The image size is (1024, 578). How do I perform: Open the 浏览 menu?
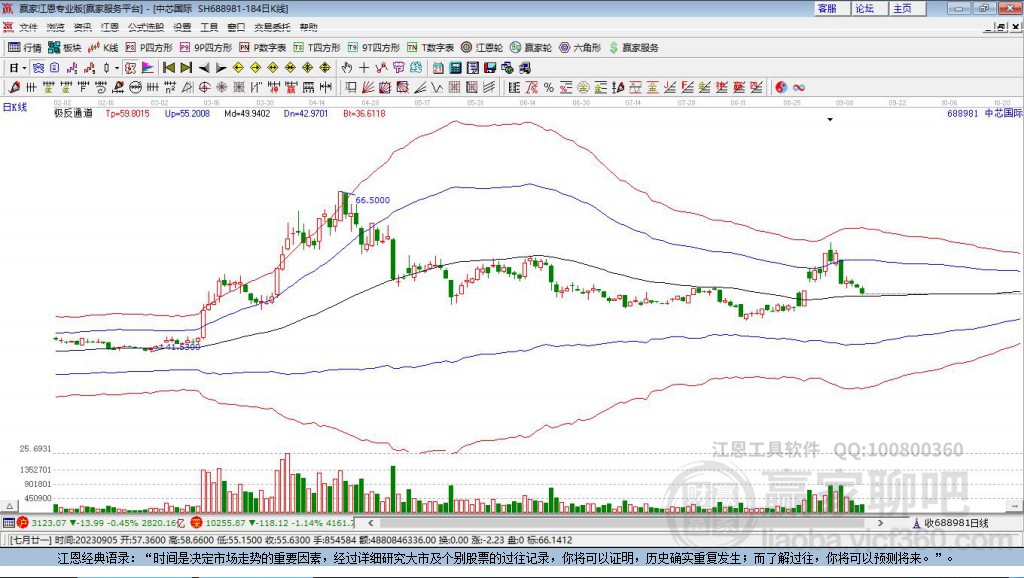pos(56,27)
